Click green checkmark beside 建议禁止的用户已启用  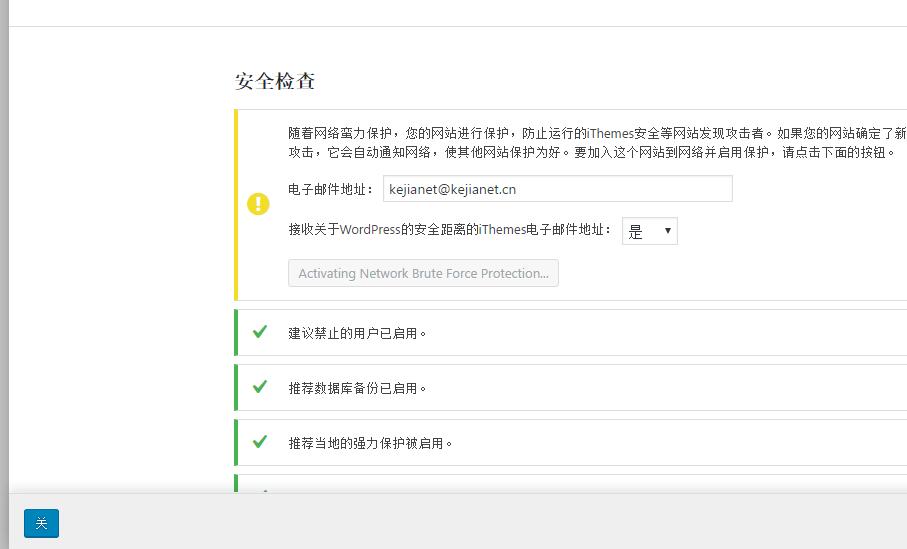pos(260,332)
